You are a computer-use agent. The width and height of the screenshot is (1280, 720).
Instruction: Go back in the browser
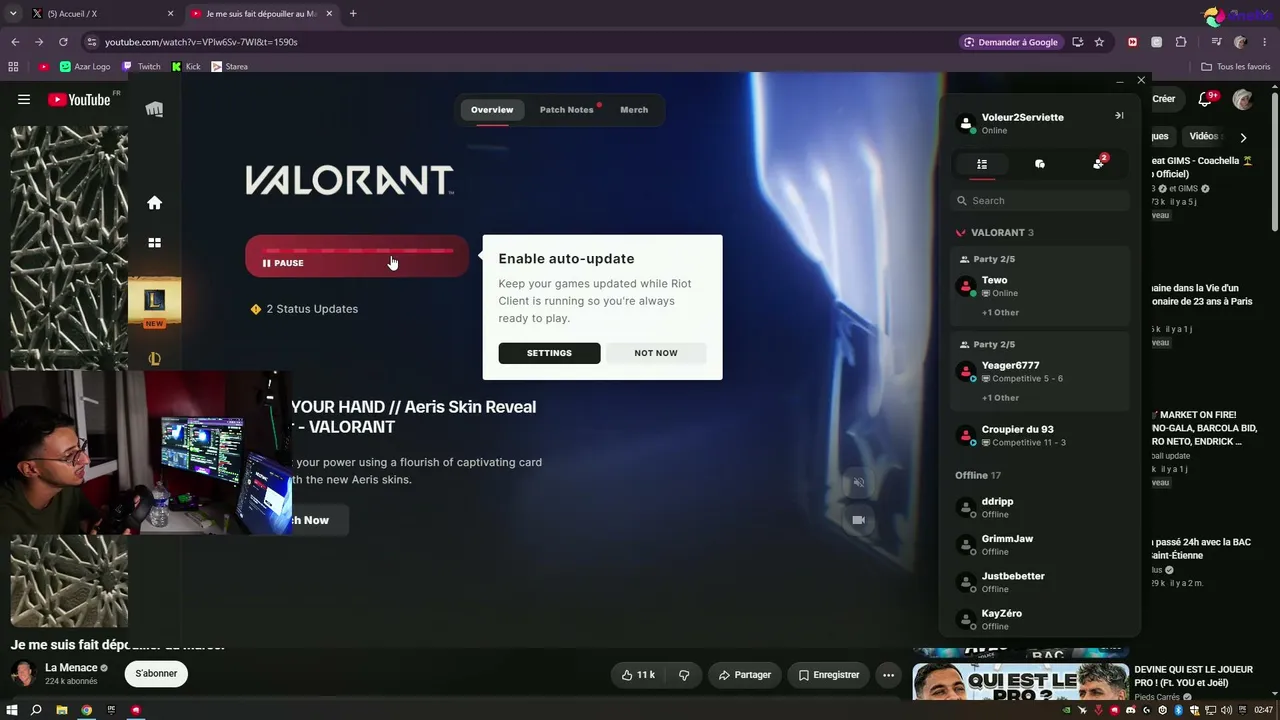click(15, 42)
